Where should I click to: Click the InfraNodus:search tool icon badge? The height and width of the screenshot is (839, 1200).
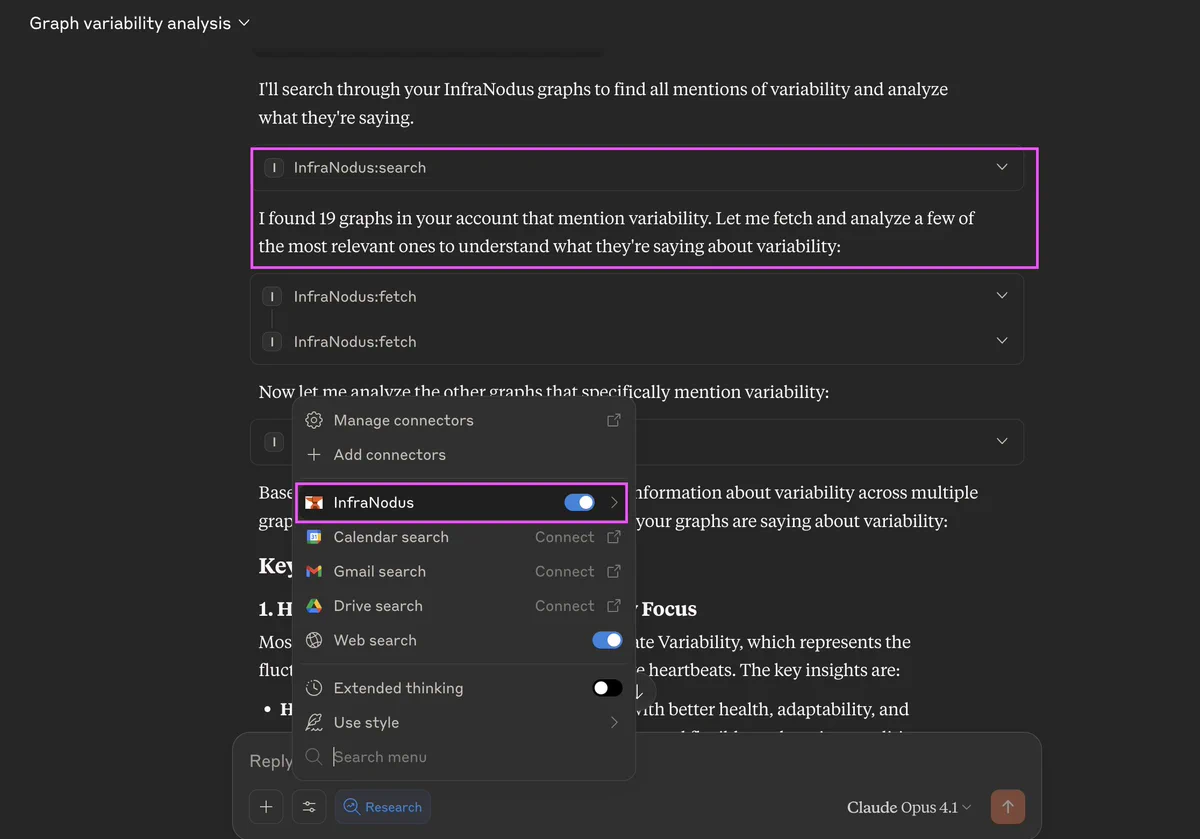273,167
